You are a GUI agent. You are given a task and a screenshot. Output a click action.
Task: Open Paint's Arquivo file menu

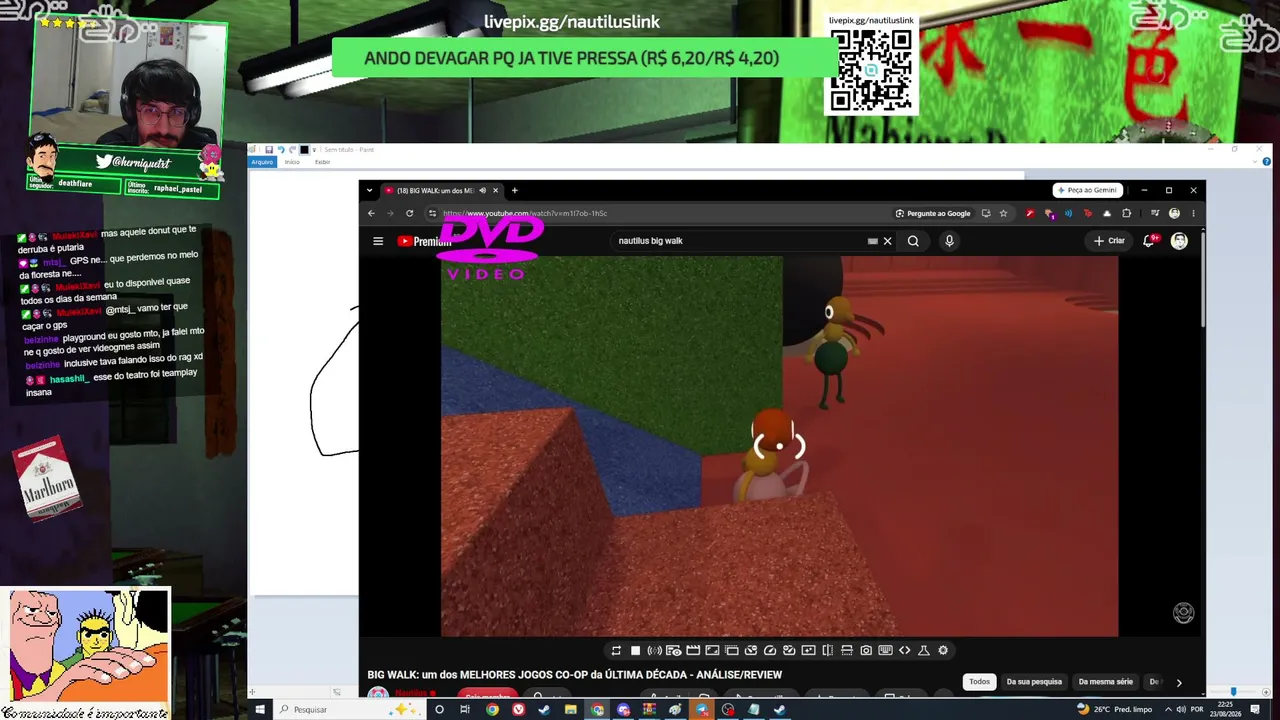point(262,162)
